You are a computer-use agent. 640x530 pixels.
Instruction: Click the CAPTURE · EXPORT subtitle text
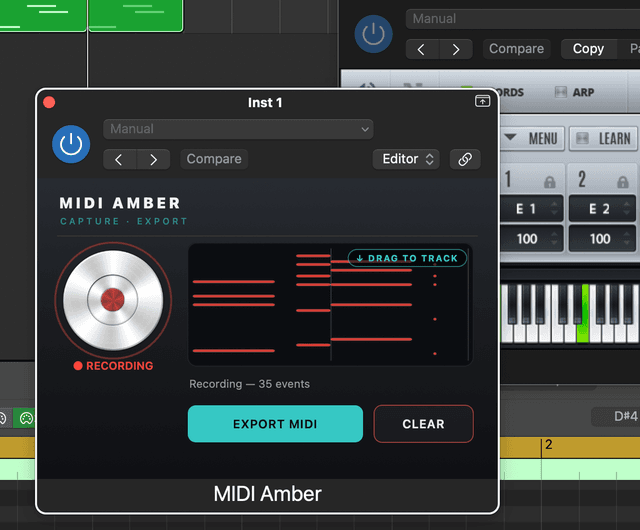point(124,221)
